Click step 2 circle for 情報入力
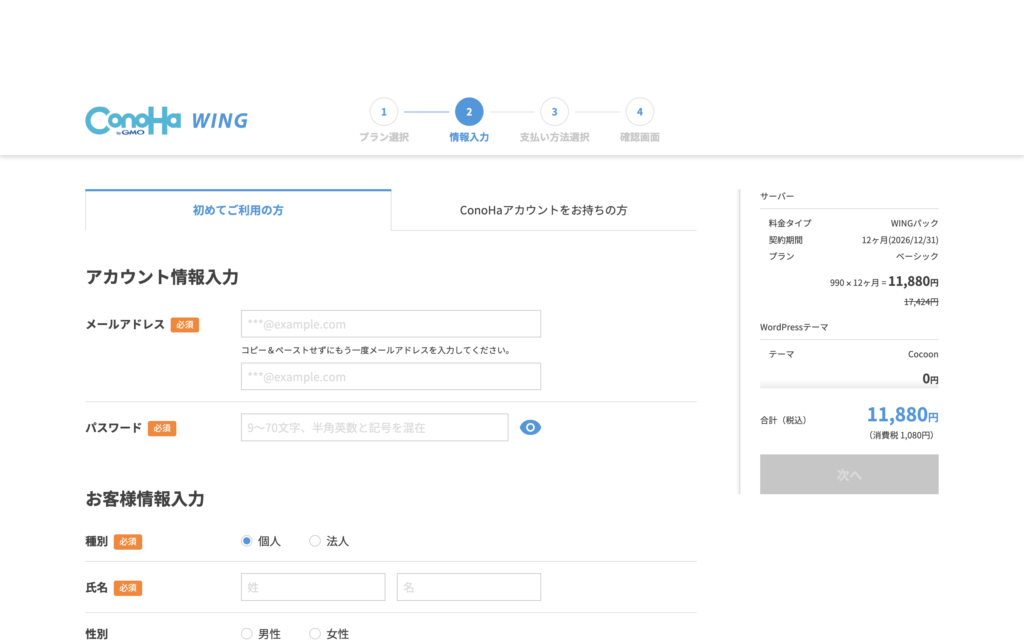1024x640 pixels. (469, 112)
